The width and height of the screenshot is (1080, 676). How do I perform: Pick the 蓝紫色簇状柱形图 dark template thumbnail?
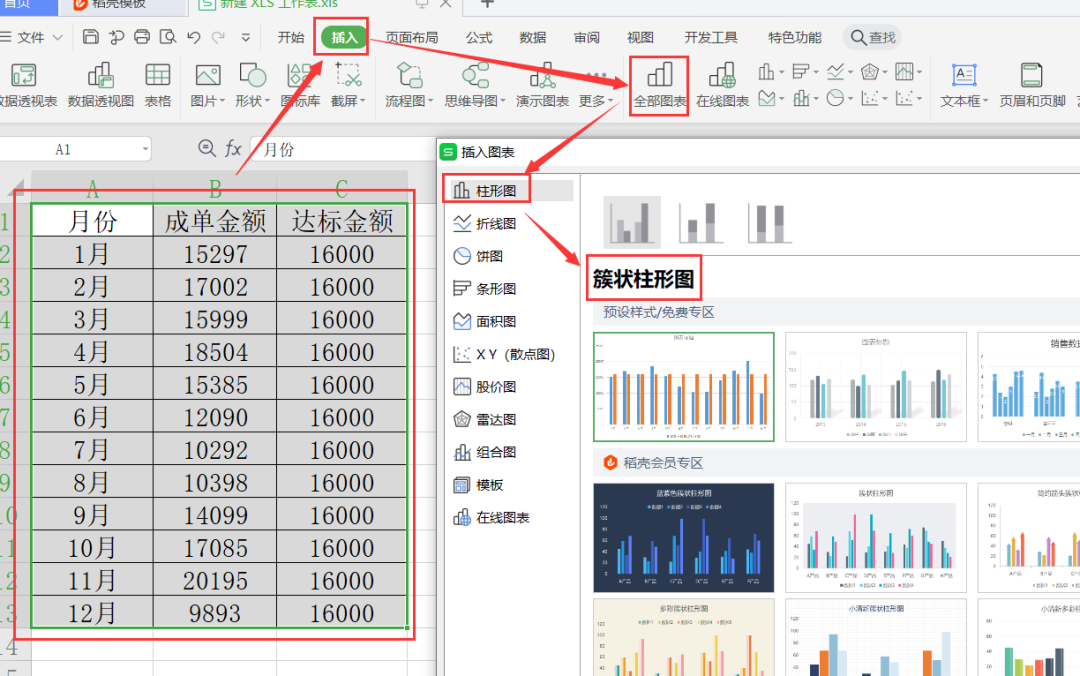(683, 537)
